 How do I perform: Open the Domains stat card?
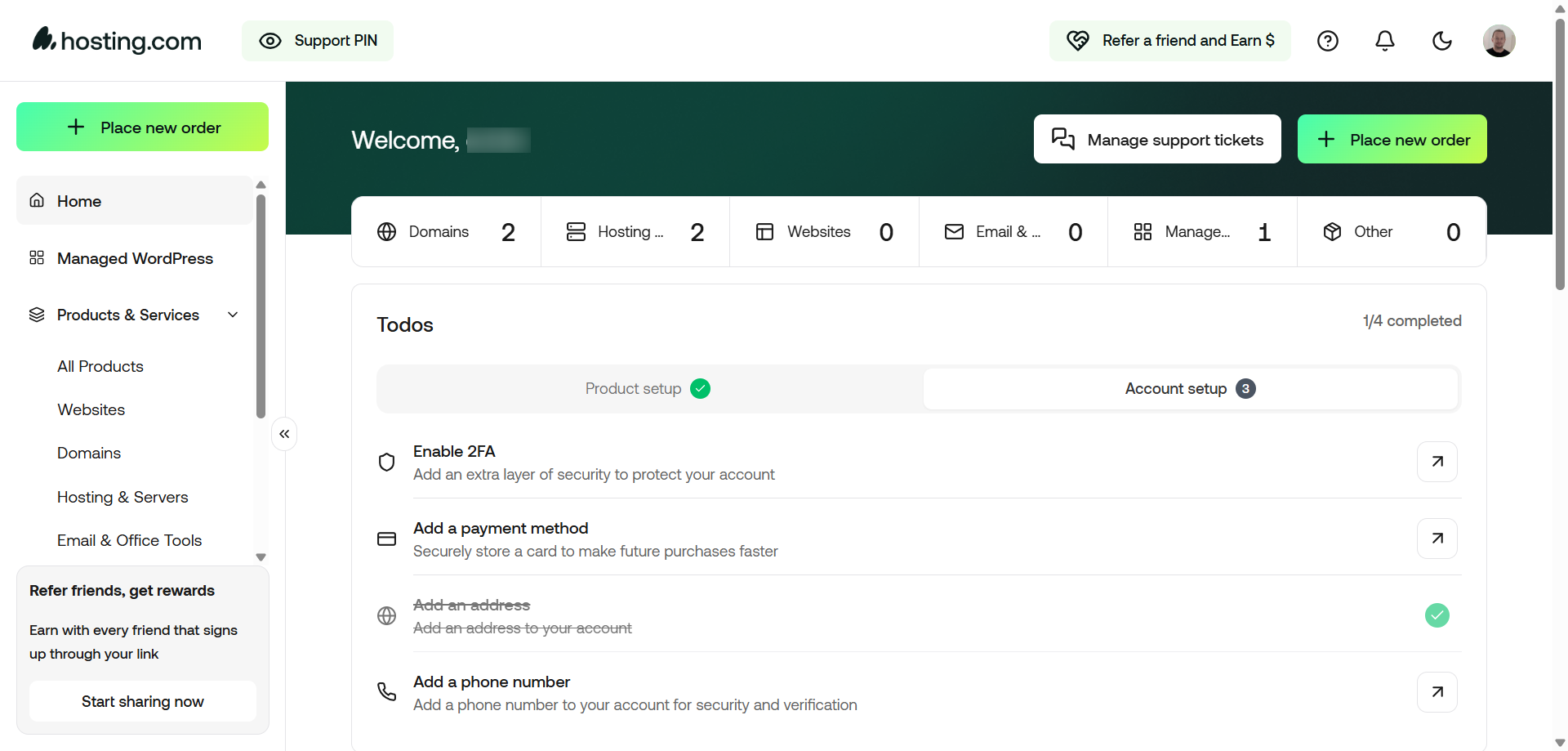pos(446,232)
